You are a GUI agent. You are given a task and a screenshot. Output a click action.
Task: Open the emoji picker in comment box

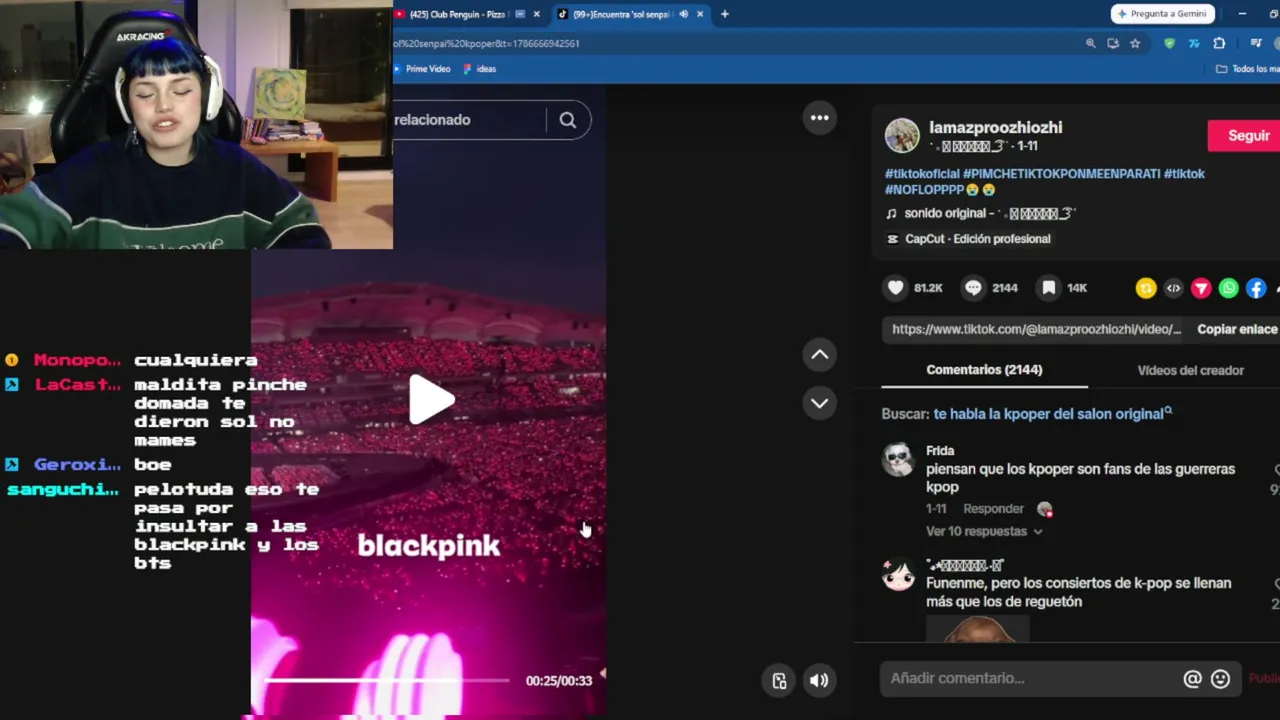[1220, 679]
